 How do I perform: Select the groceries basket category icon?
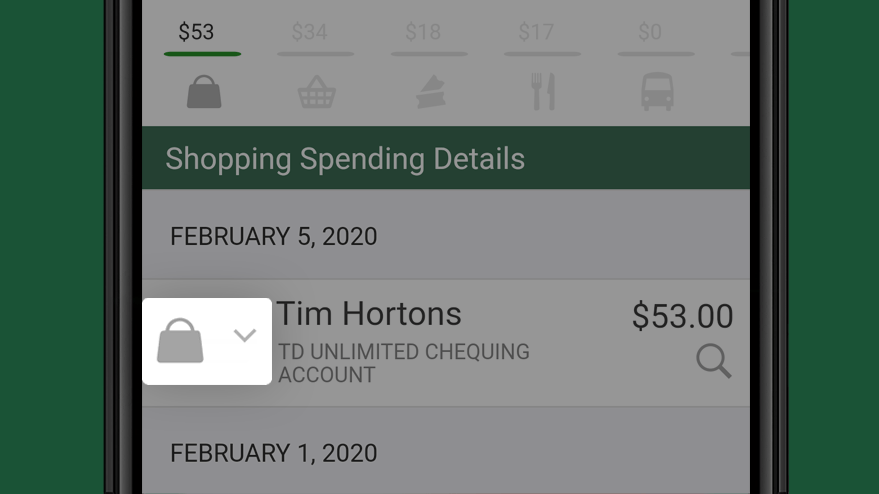(317, 91)
